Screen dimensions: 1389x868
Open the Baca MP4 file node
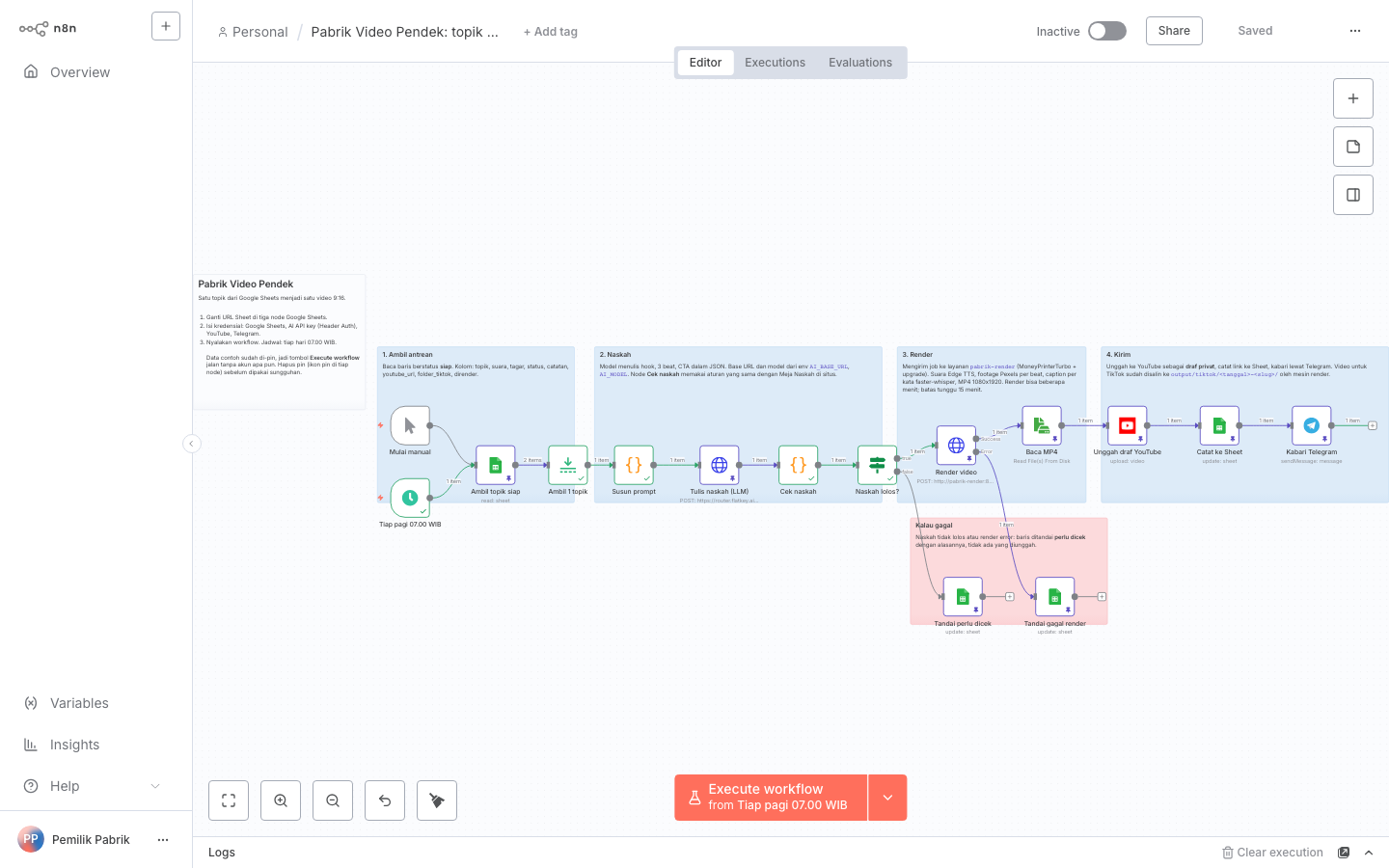coord(1042,425)
